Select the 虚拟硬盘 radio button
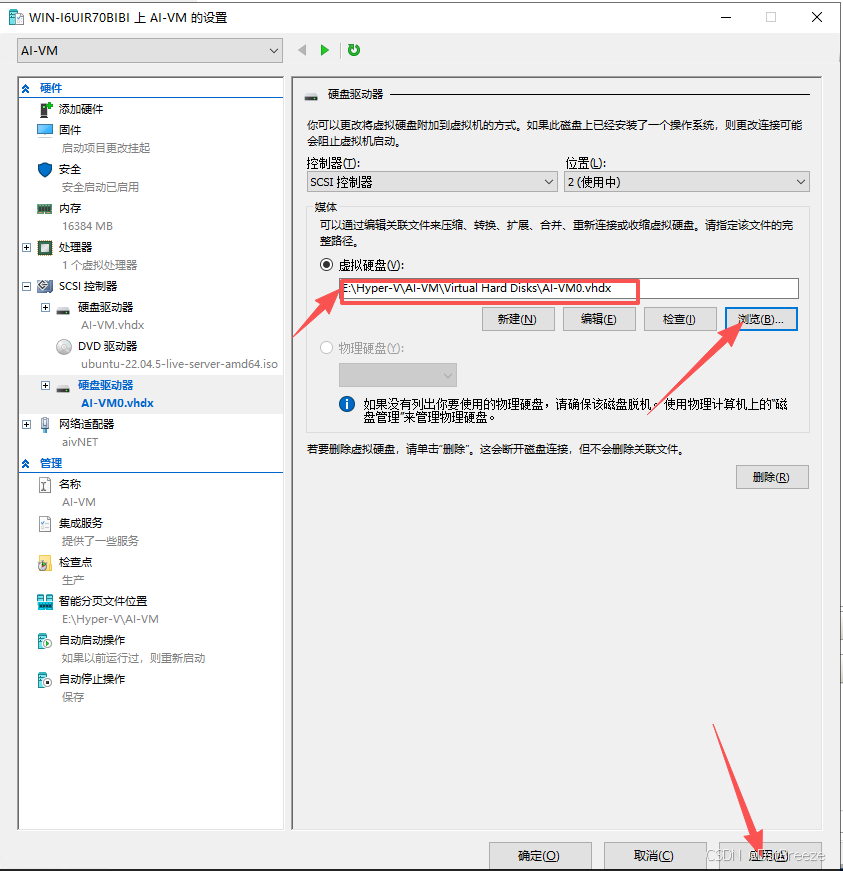The height and width of the screenshot is (871, 843). click(327, 265)
